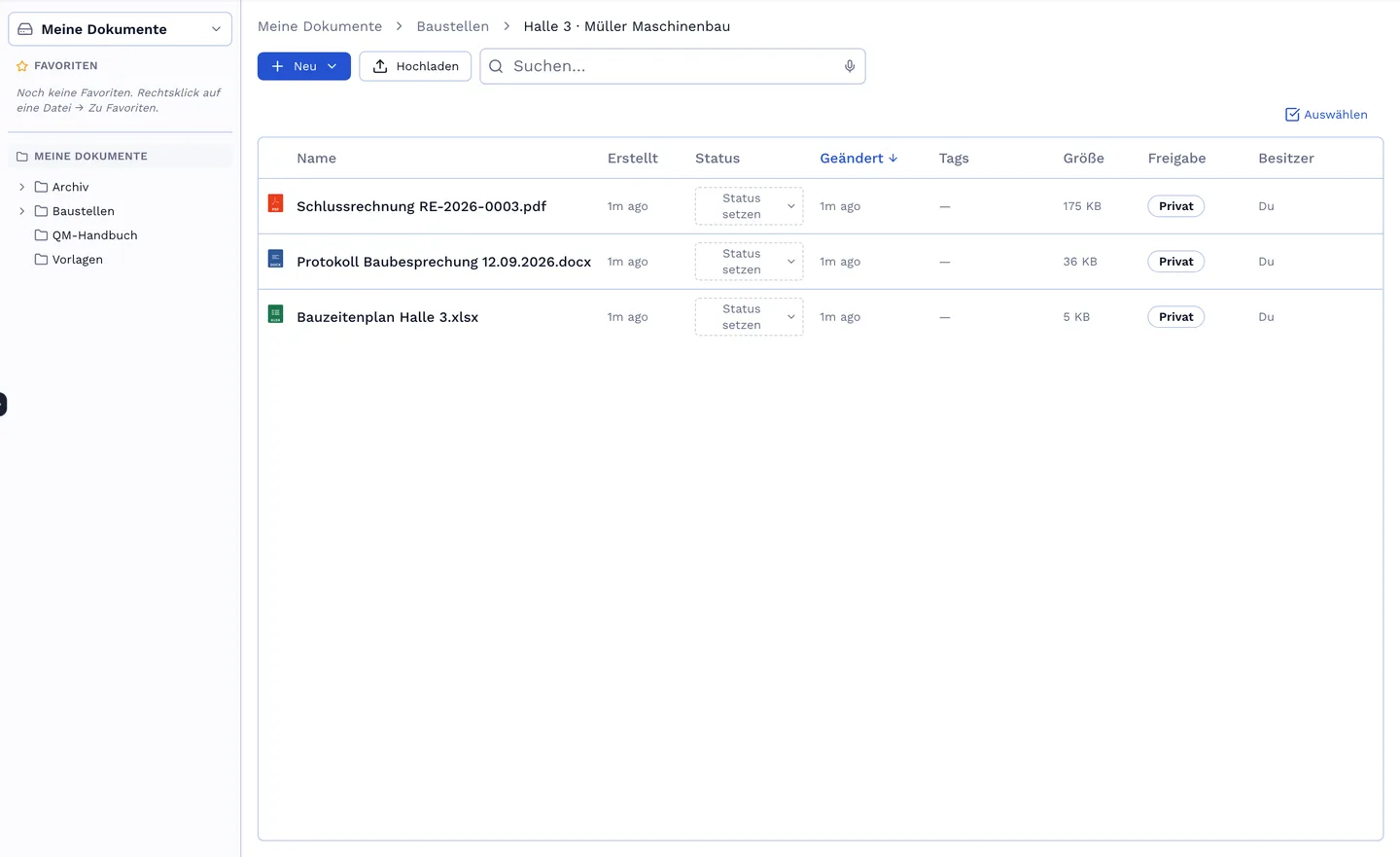Click the drive icon next to Meine Dokumente selector
1400x857 pixels.
point(25,29)
